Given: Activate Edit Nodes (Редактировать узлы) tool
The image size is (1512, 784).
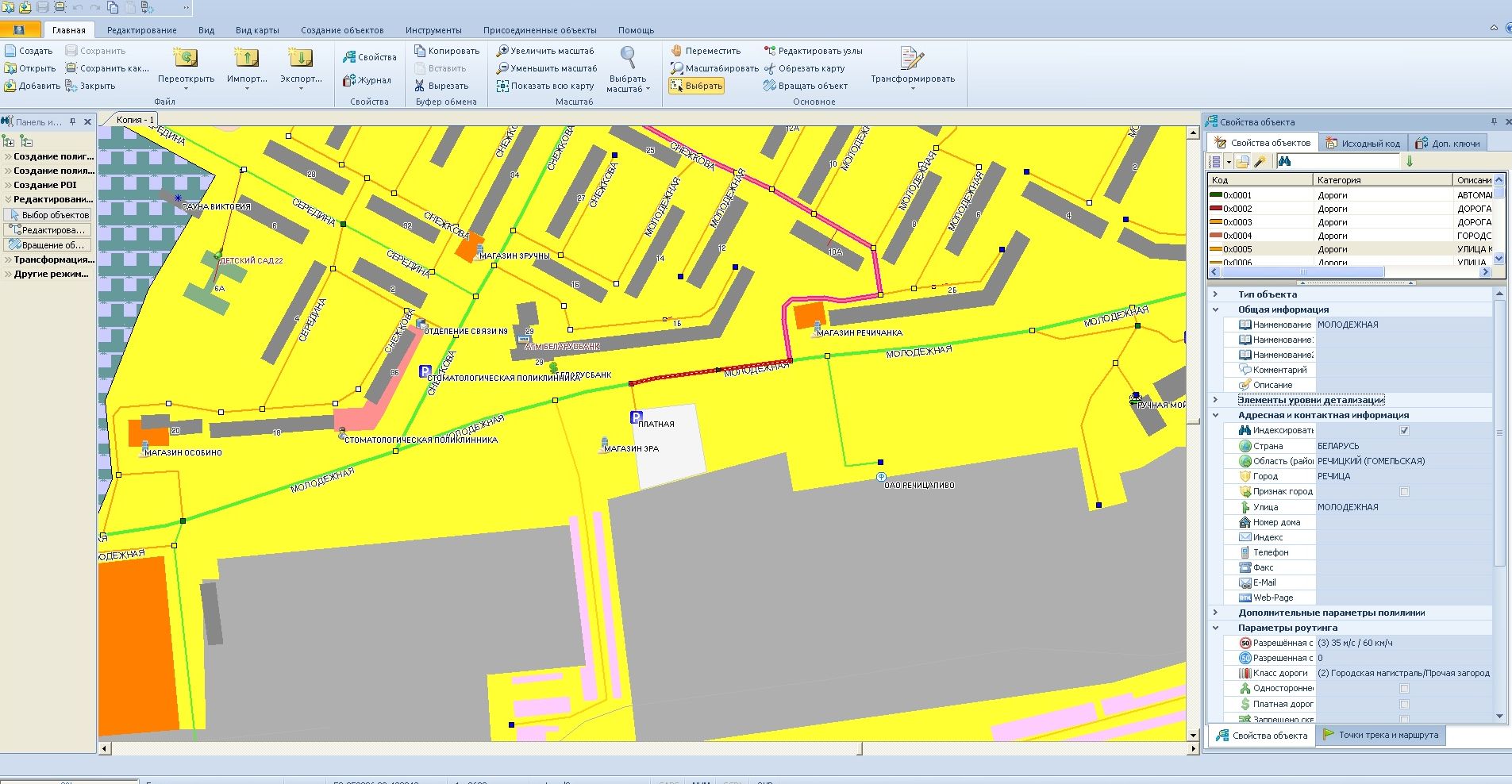Looking at the screenshot, I should pyautogui.click(x=813, y=51).
